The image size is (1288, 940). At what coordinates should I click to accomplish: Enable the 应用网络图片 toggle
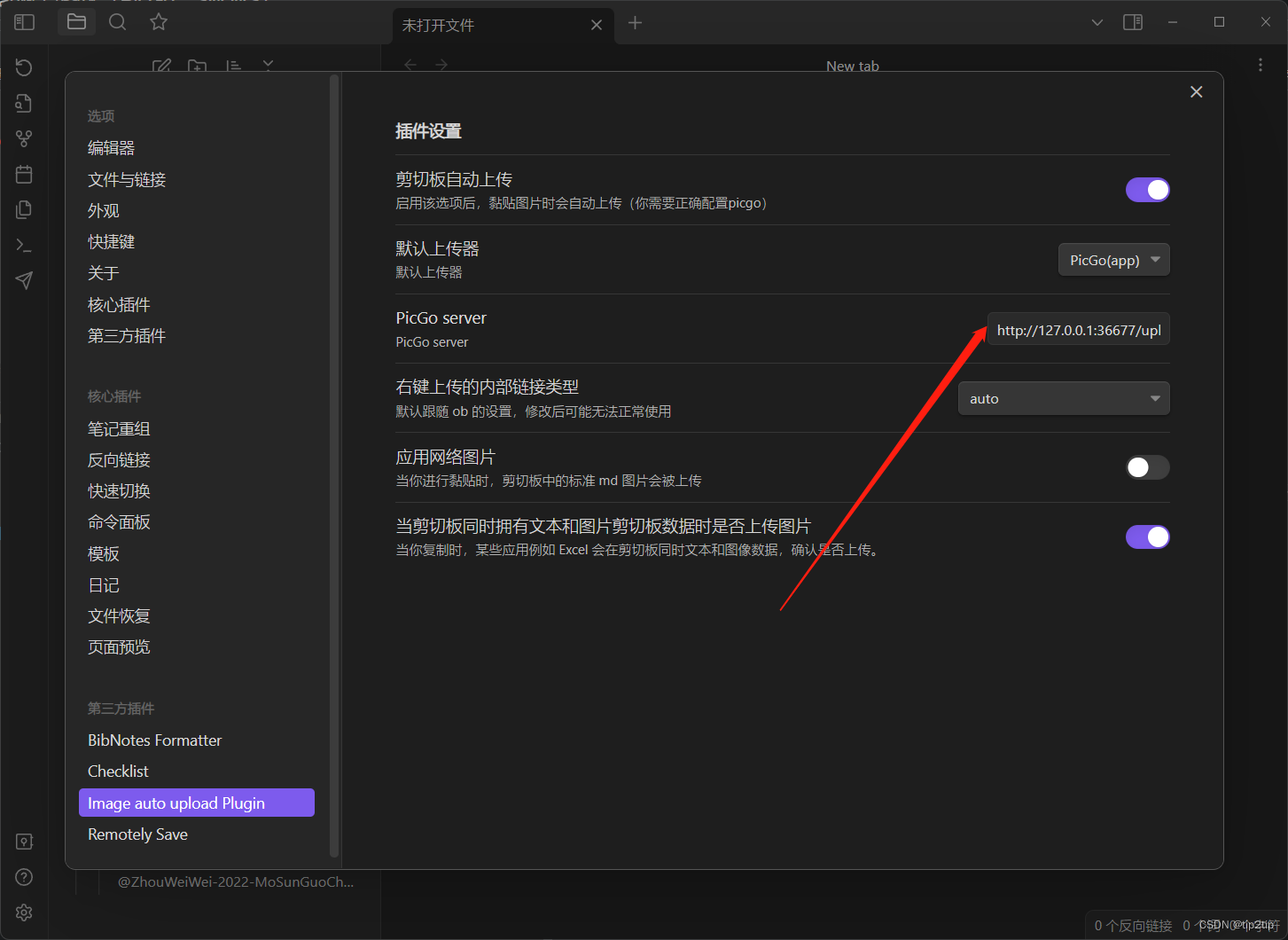pyautogui.click(x=1148, y=467)
